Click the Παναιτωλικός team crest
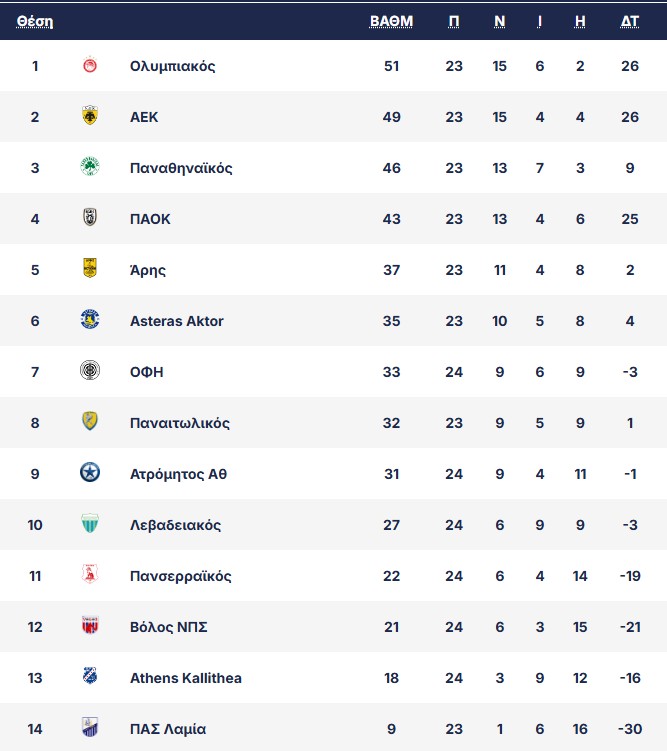The height and width of the screenshot is (751, 667). 90,422
